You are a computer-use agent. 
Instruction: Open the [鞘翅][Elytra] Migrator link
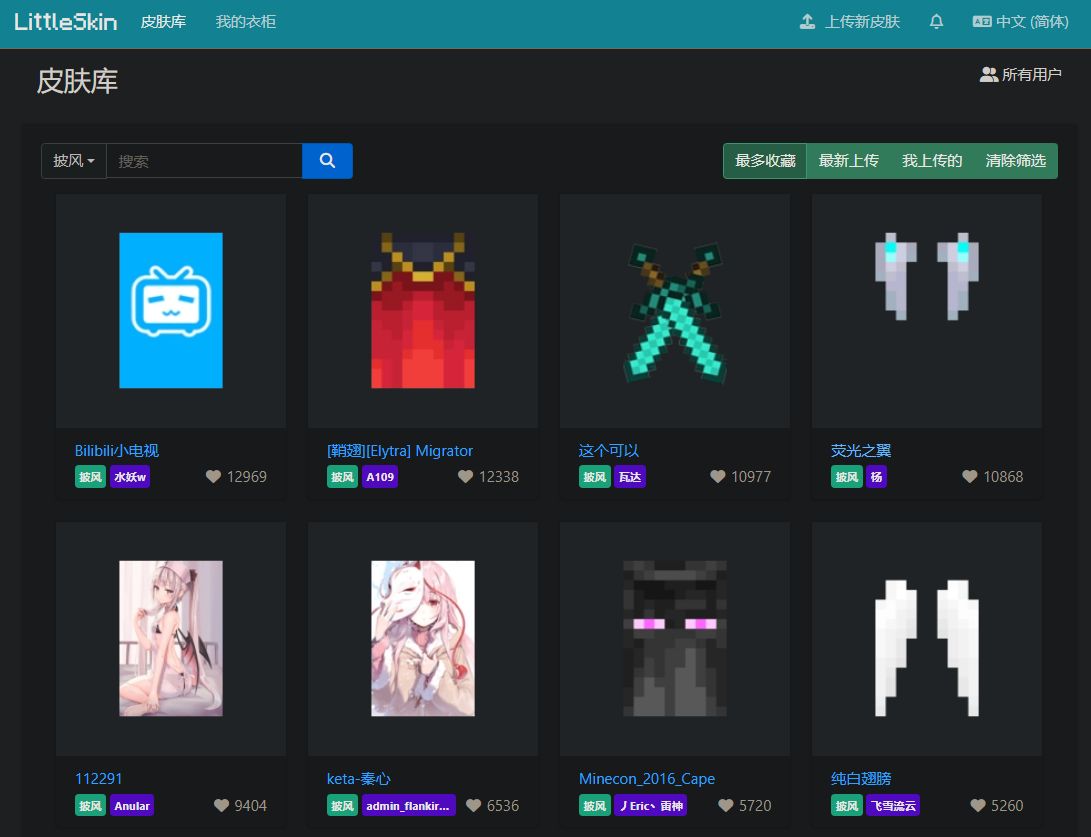click(x=400, y=451)
